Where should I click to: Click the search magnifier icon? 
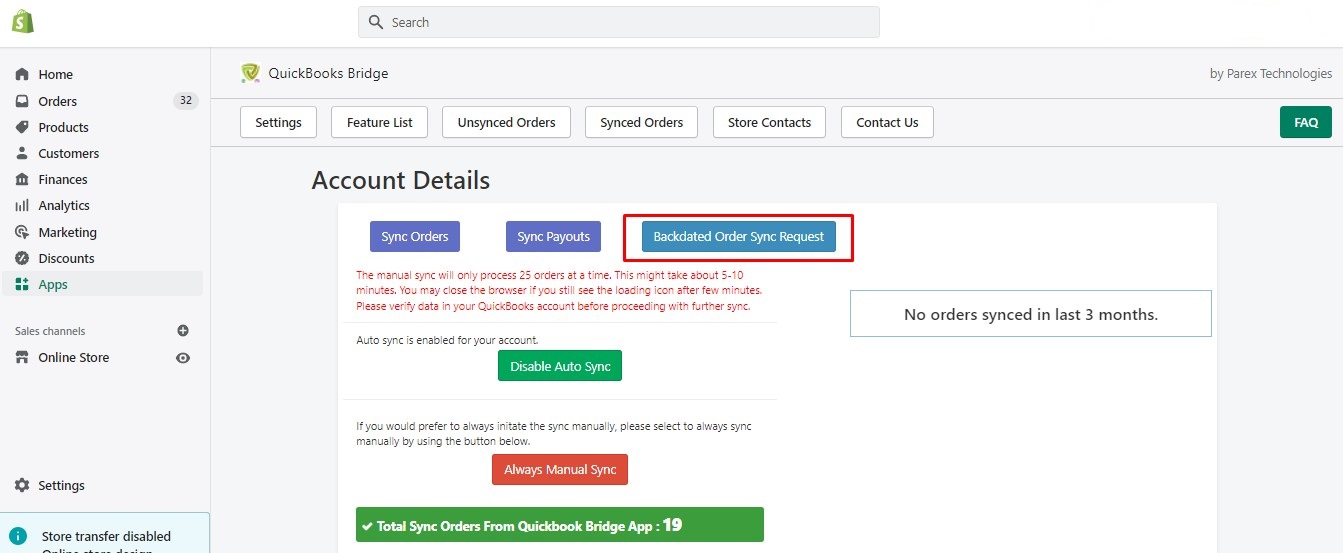coord(376,22)
